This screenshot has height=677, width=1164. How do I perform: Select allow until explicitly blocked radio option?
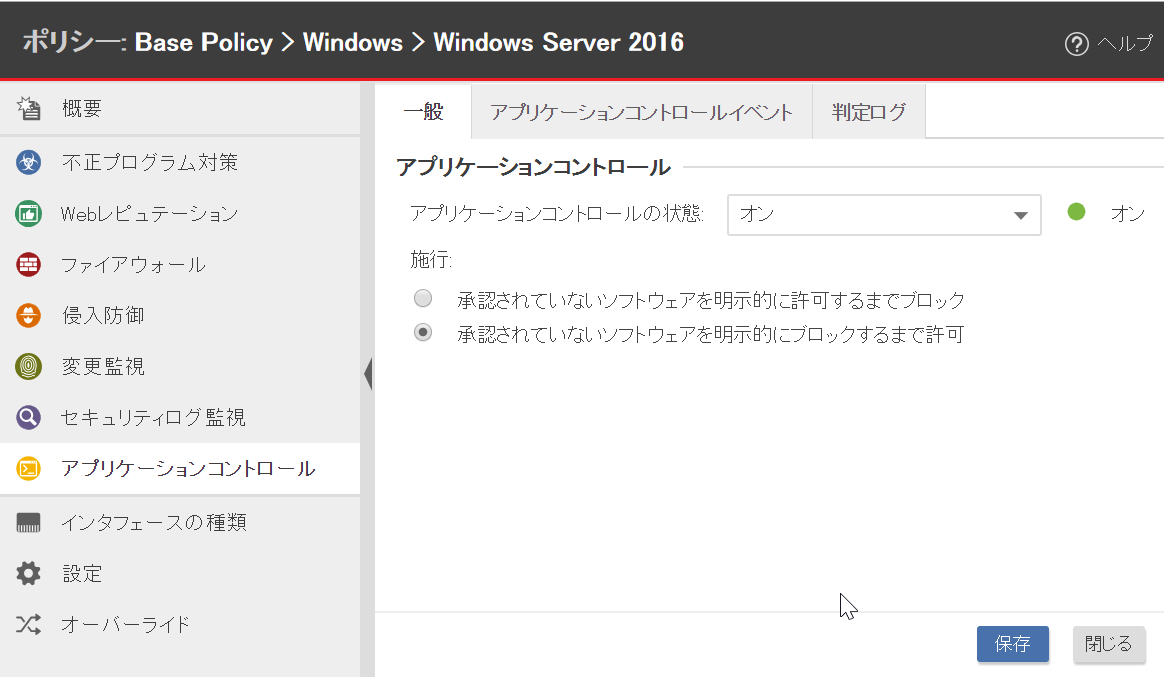[424, 333]
